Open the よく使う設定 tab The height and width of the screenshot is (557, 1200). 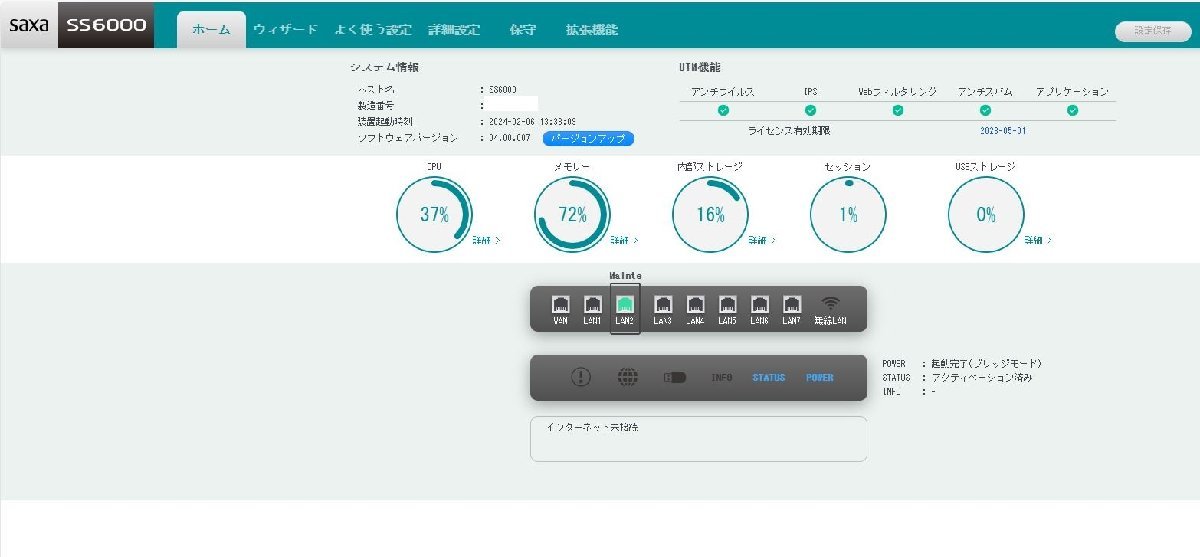point(373,30)
